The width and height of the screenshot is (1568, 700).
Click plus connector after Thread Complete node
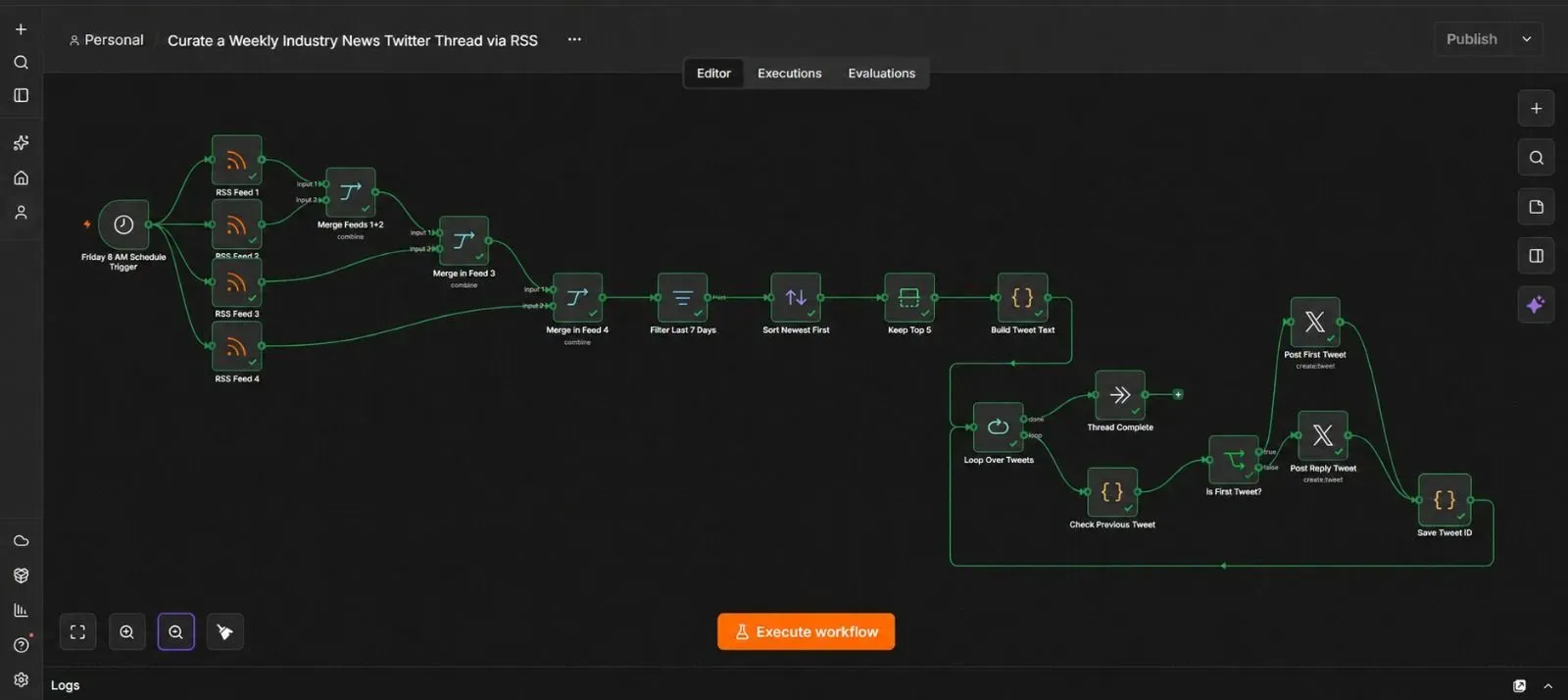pos(1178,394)
